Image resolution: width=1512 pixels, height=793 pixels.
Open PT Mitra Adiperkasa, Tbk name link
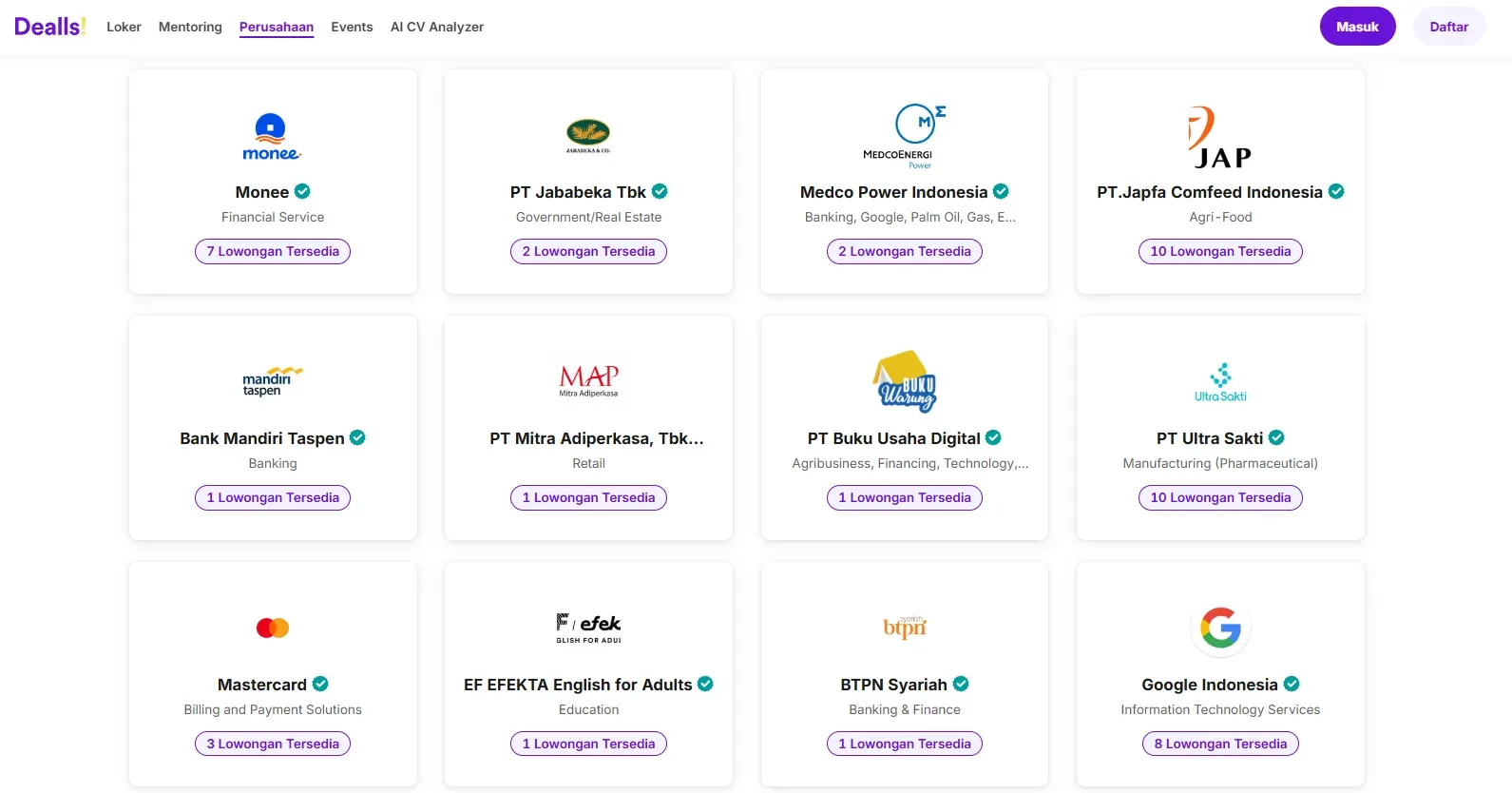point(597,438)
